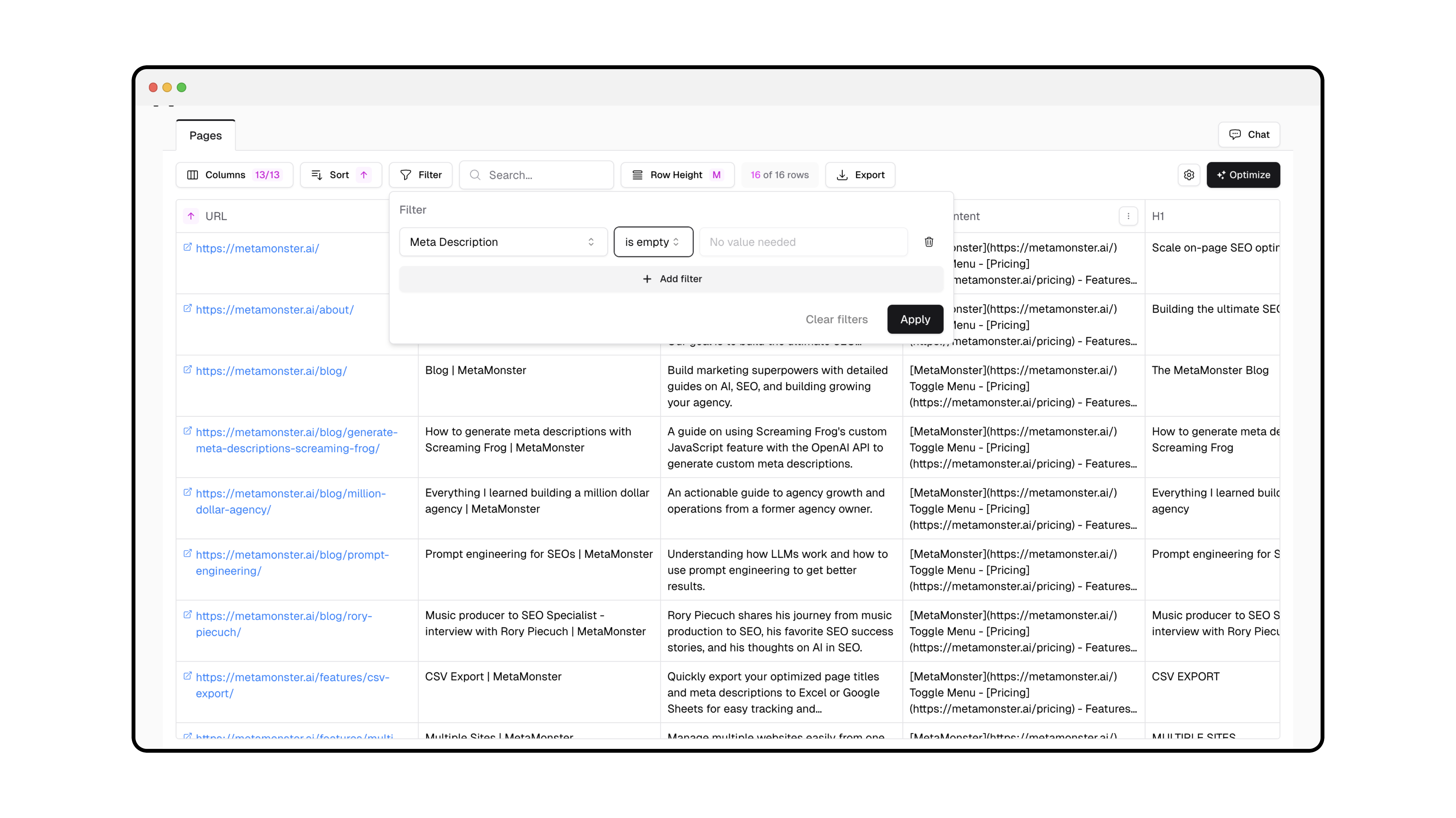1456x818 pixels.
Task: Click external link icon beside screaming-frog URL
Action: pos(188,431)
